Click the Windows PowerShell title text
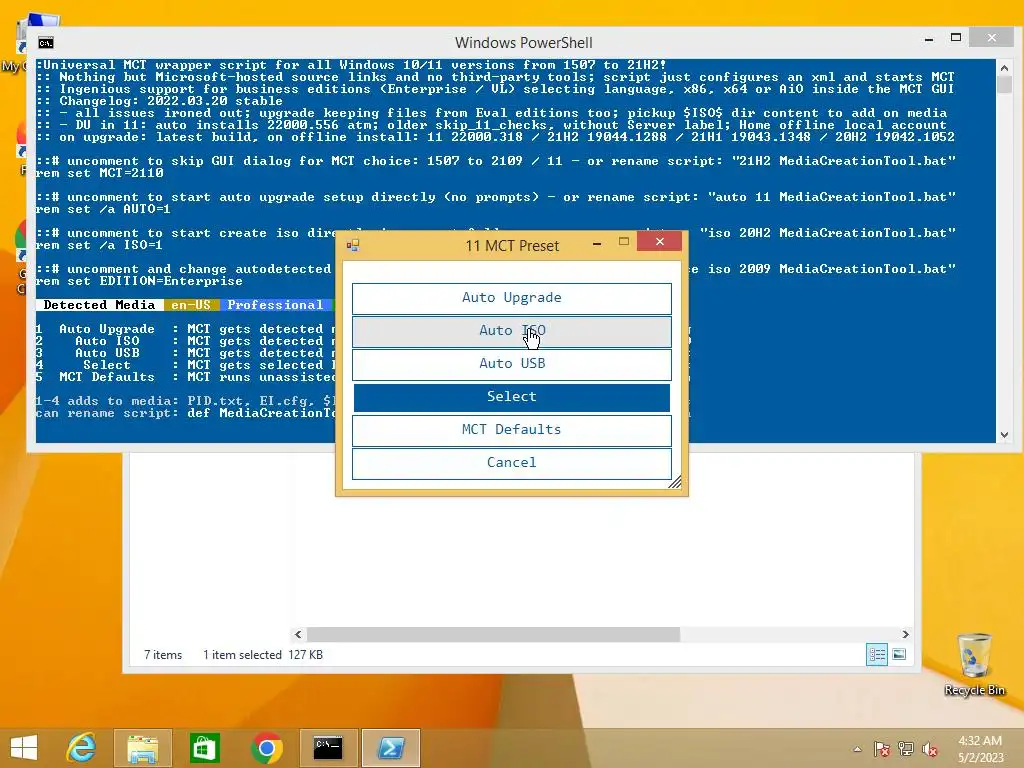1024x768 pixels. (524, 43)
